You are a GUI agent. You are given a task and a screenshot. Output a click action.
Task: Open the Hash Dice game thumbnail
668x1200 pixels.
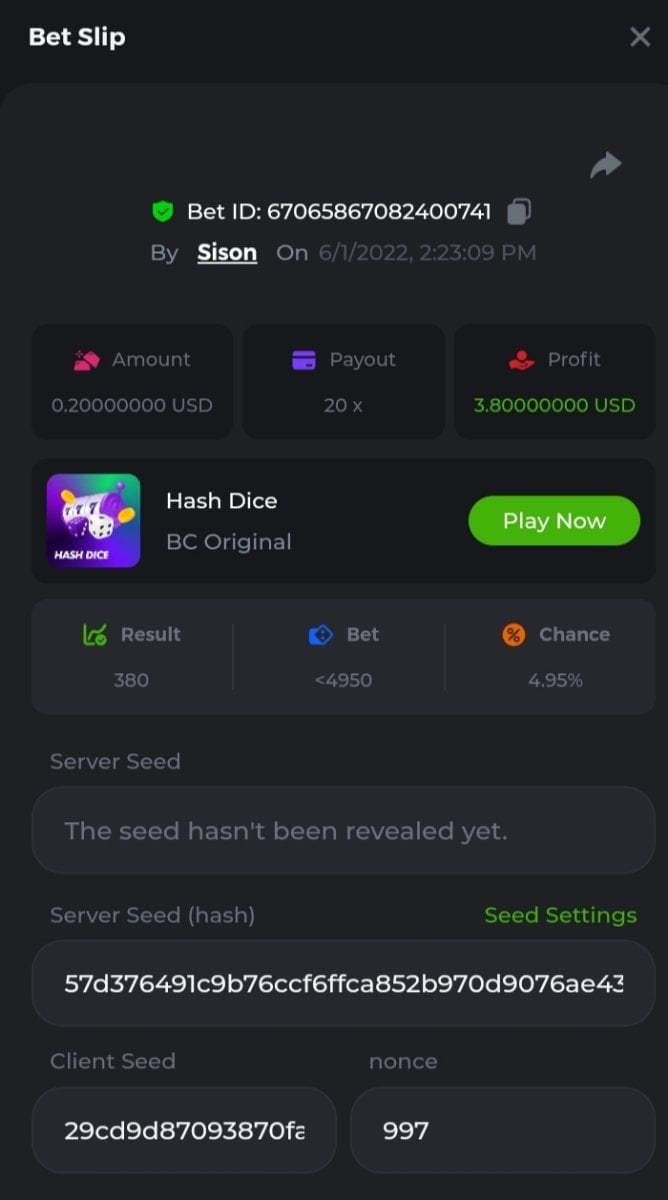tap(93, 520)
